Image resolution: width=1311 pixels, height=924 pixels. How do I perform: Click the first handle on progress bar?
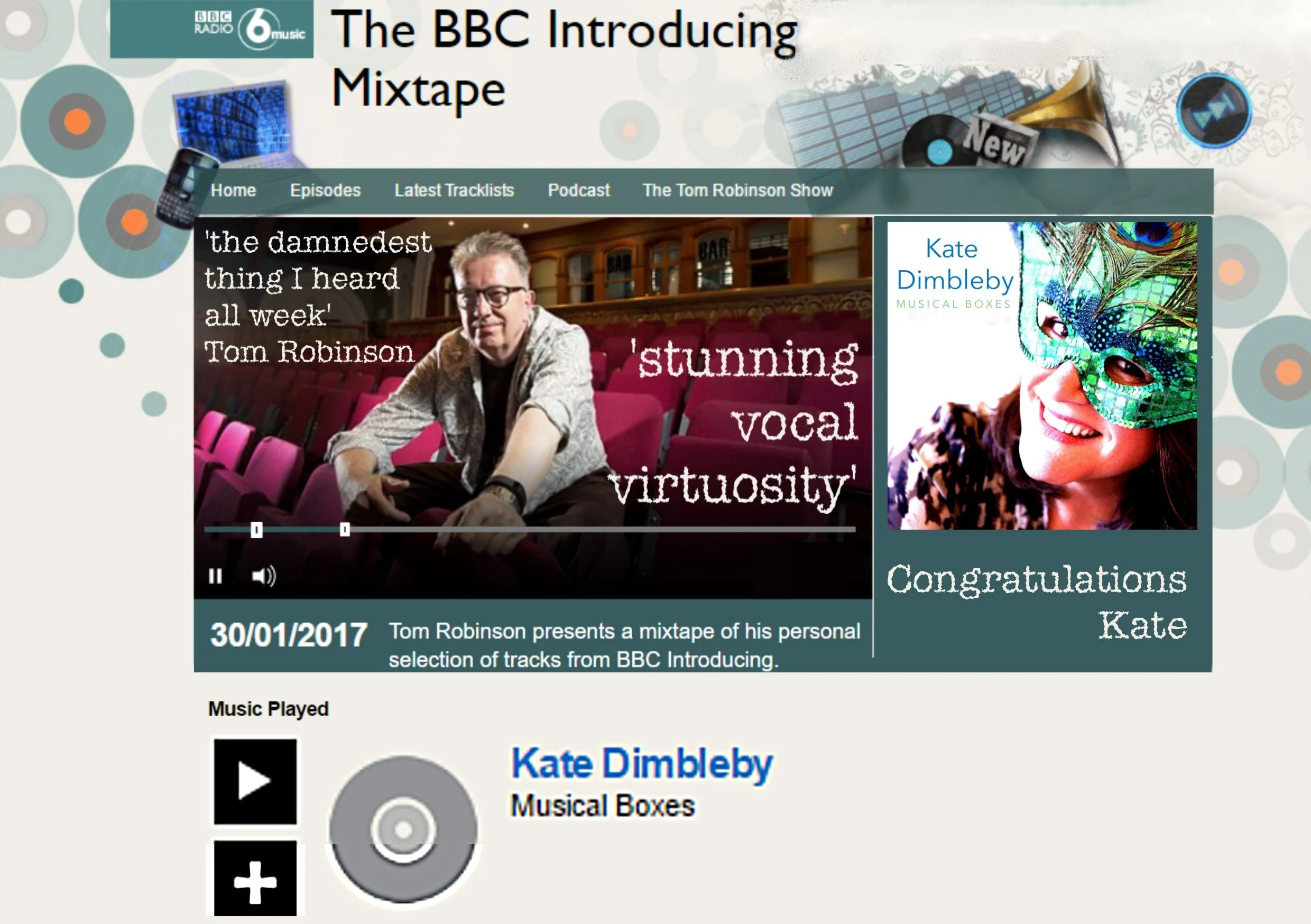257,530
